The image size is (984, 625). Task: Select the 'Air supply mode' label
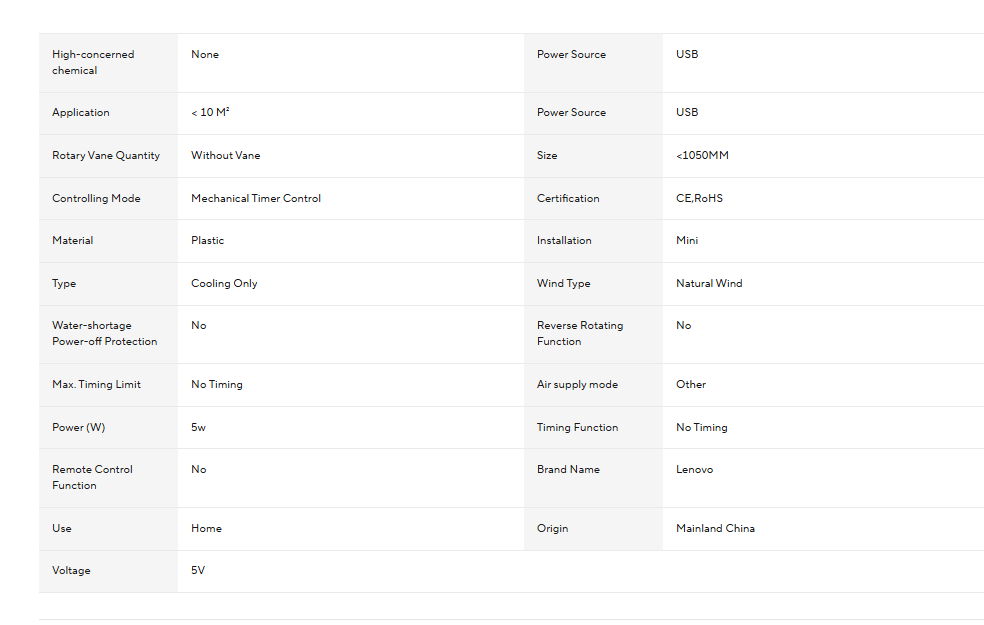[577, 385]
